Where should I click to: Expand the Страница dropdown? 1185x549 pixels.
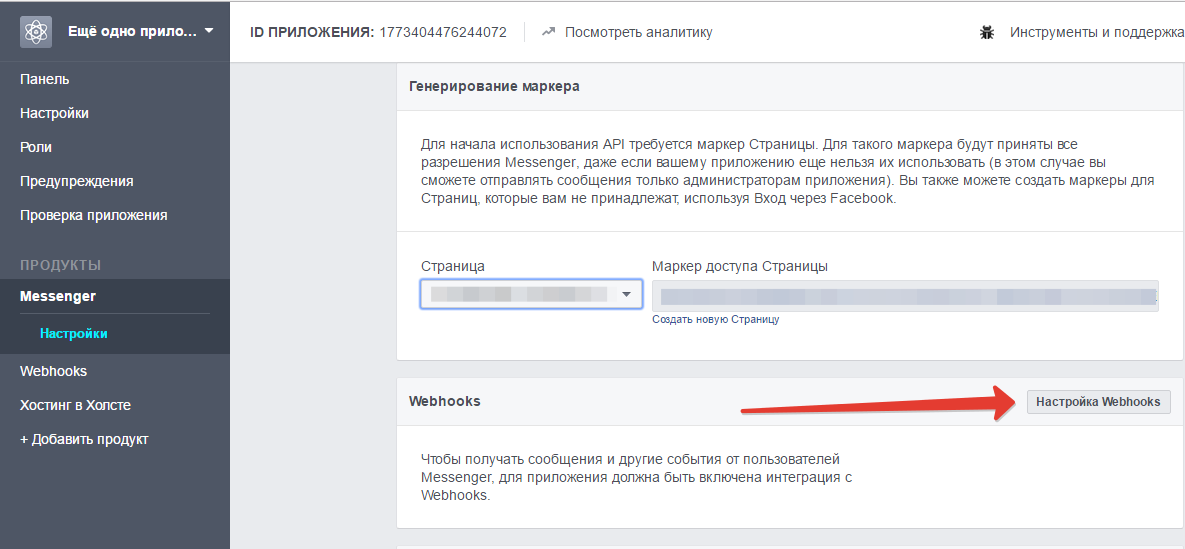click(531, 294)
